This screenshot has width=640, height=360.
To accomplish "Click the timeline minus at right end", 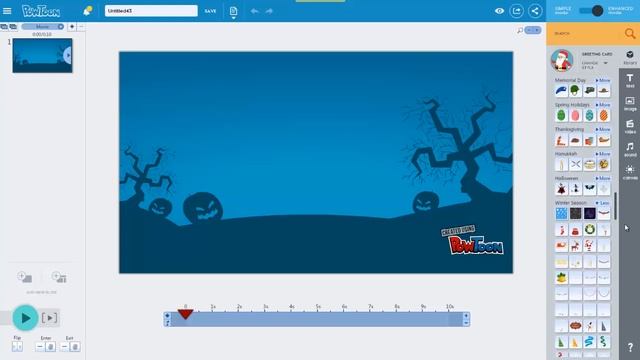I will (466, 322).
